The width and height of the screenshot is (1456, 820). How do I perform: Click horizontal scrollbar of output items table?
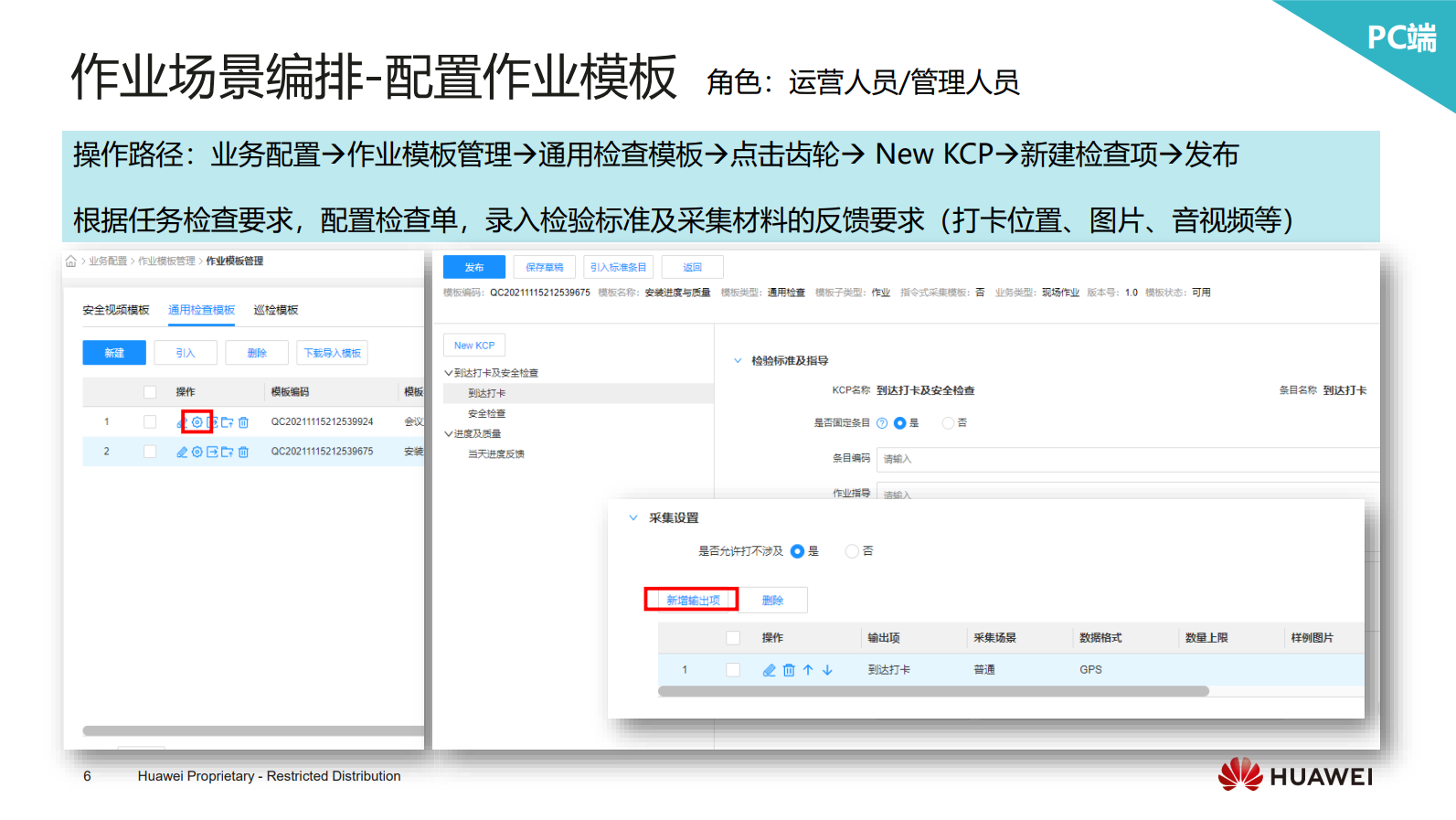[933, 691]
